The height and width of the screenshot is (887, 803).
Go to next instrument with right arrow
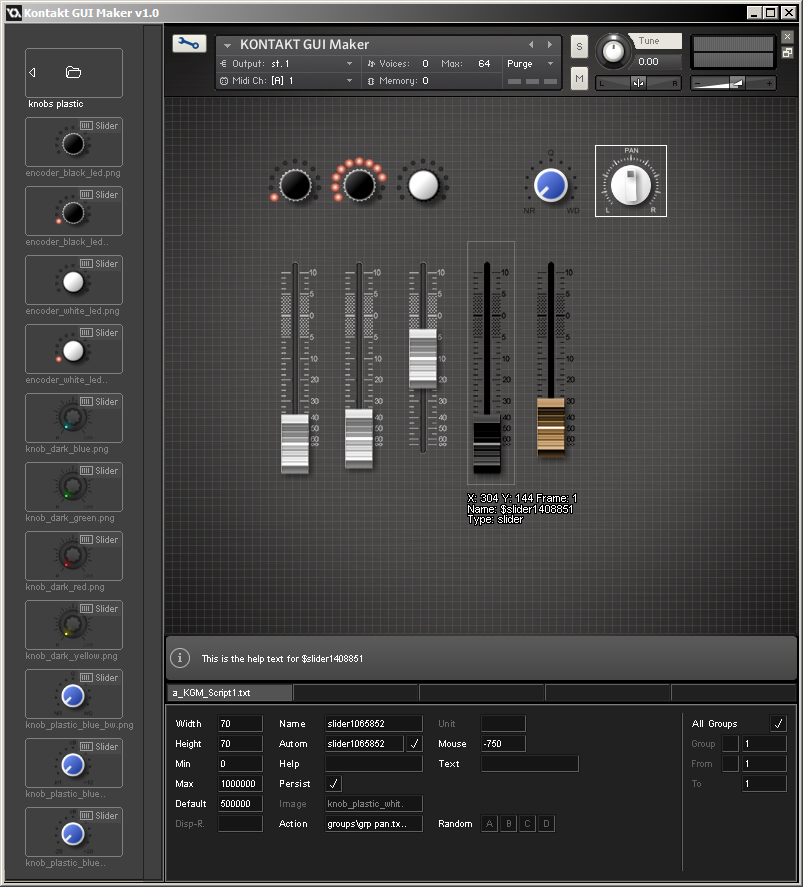pos(550,44)
